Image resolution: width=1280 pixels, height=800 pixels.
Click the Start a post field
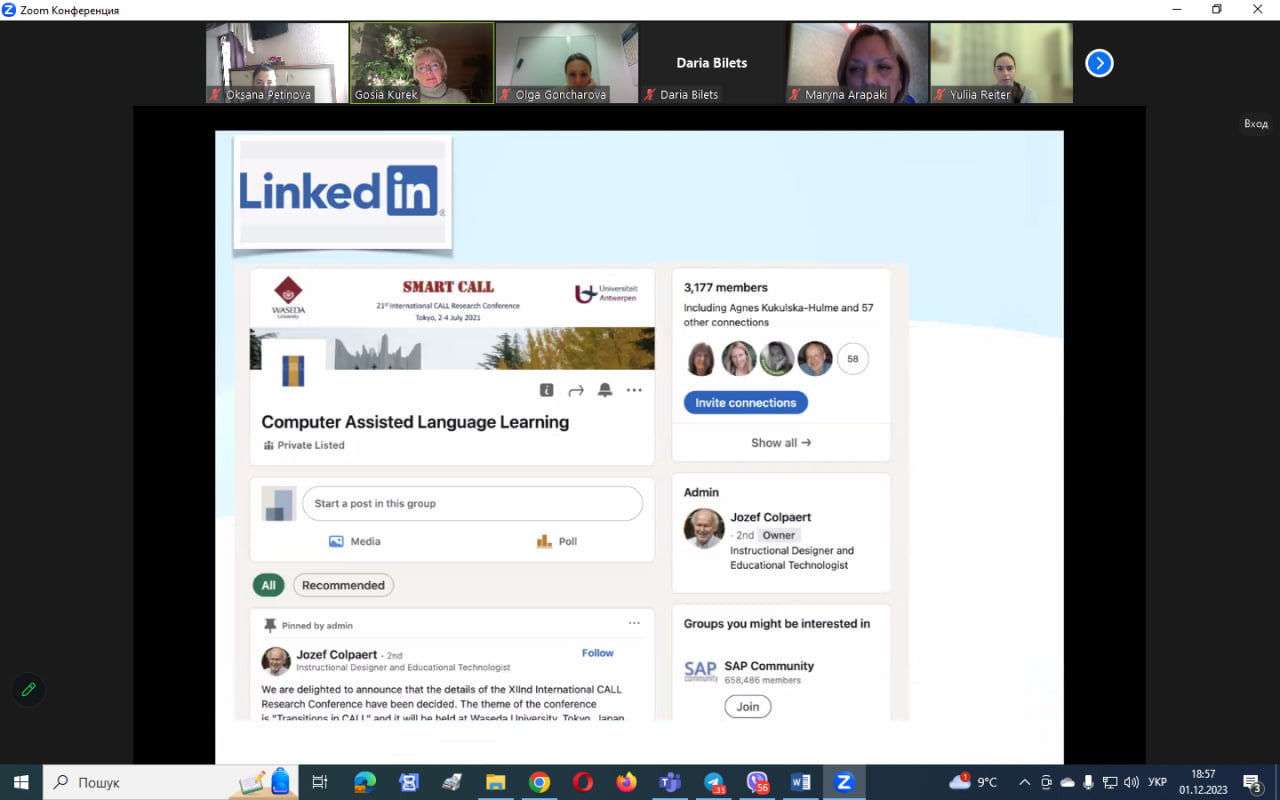tap(472, 504)
